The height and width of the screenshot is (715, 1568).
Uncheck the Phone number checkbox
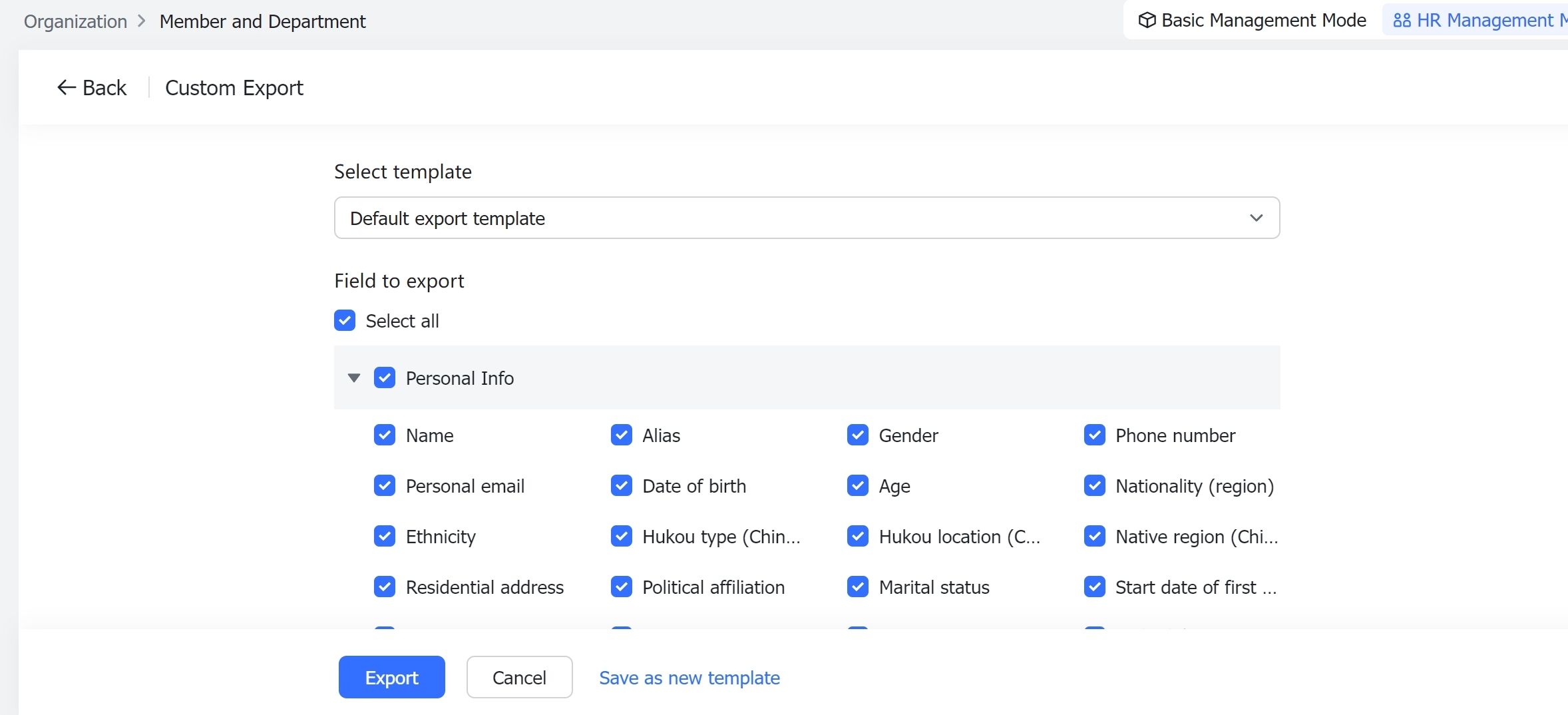(x=1095, y=435)
